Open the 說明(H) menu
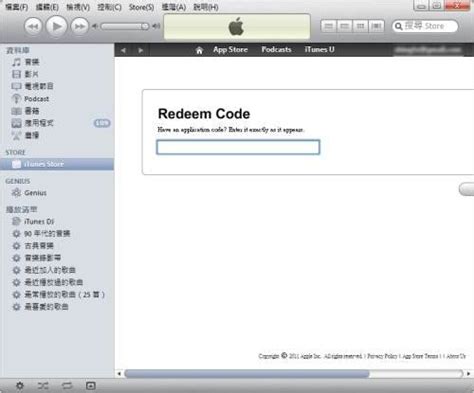This screenshot has width=474, height=393. coord(206,7)
